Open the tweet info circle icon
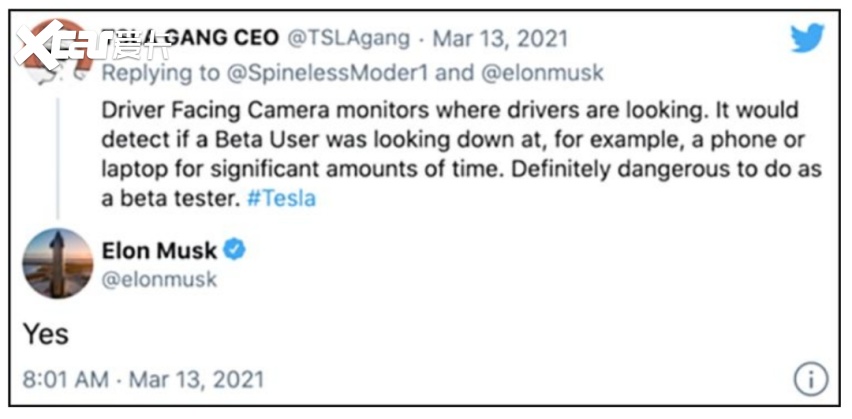852x419 pixels. (x=808, y=380)
